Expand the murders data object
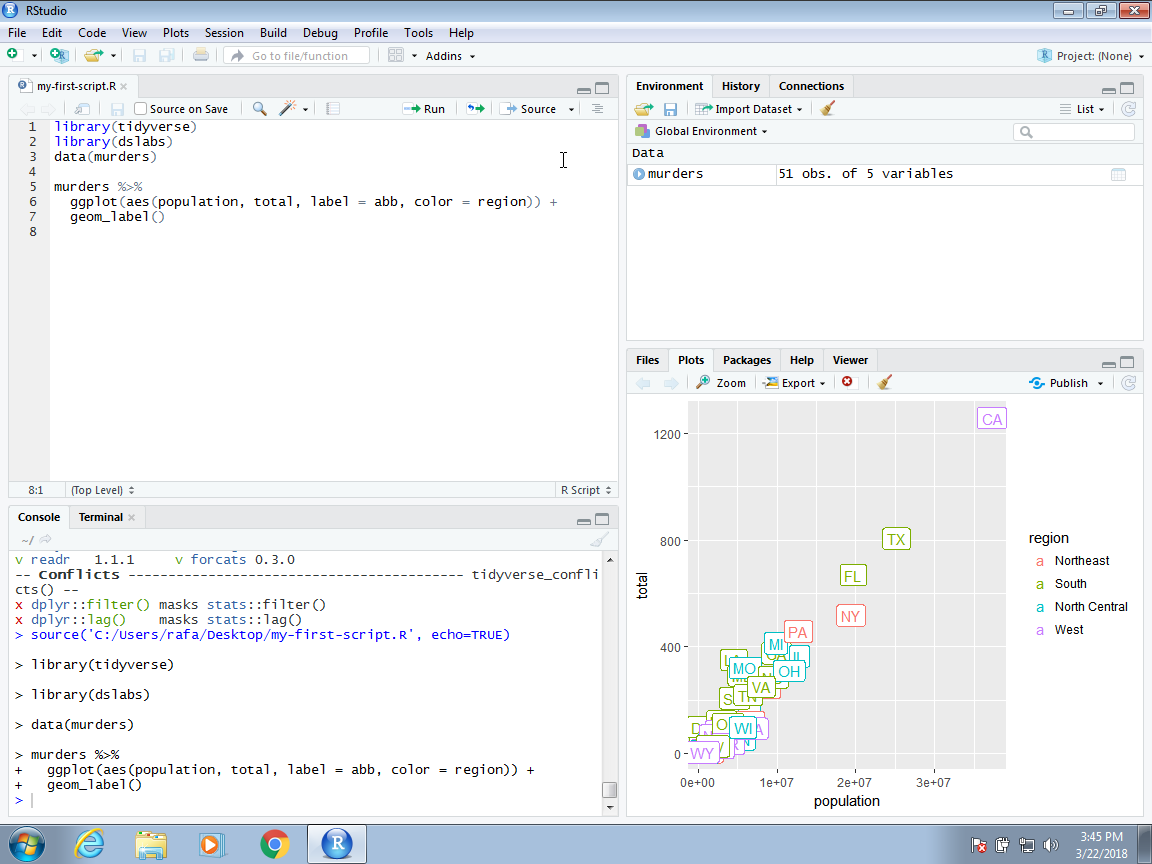 (639, 174)
